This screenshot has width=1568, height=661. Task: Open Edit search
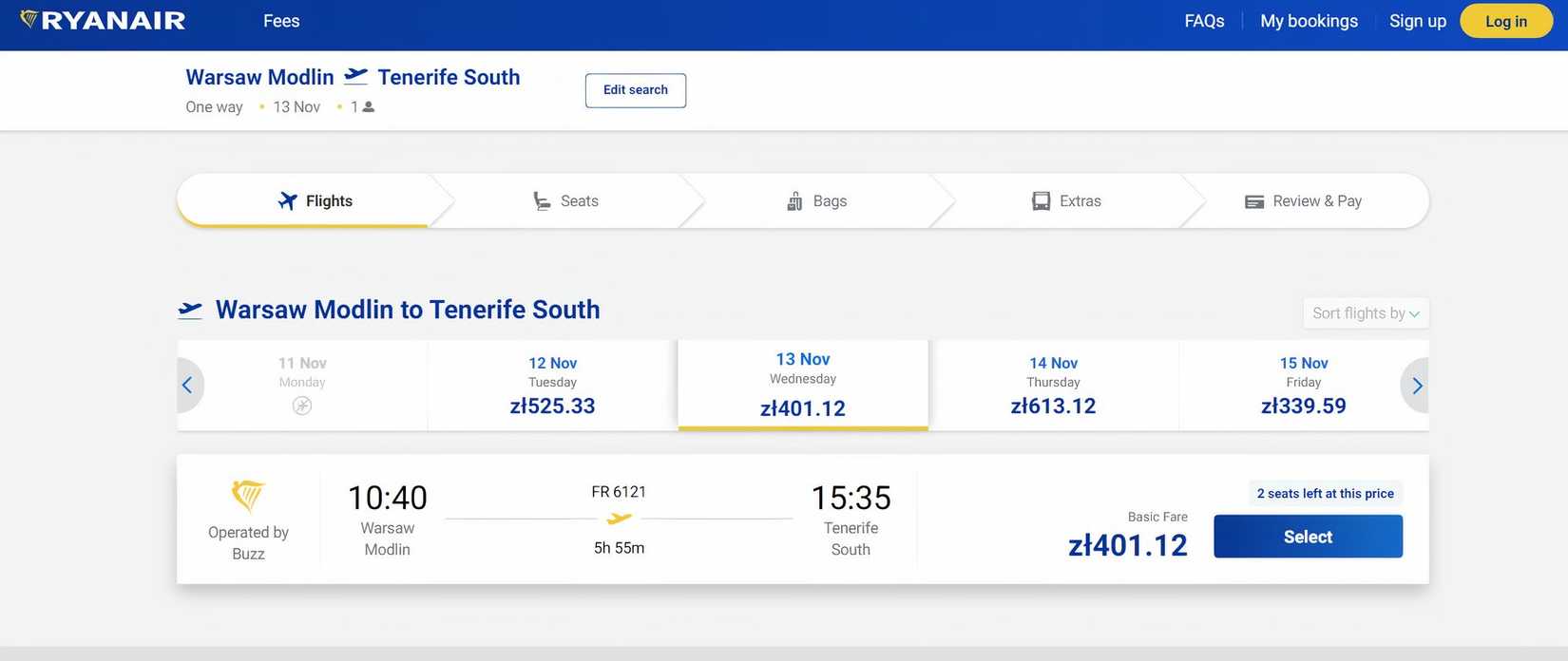[x=635, y=89]
